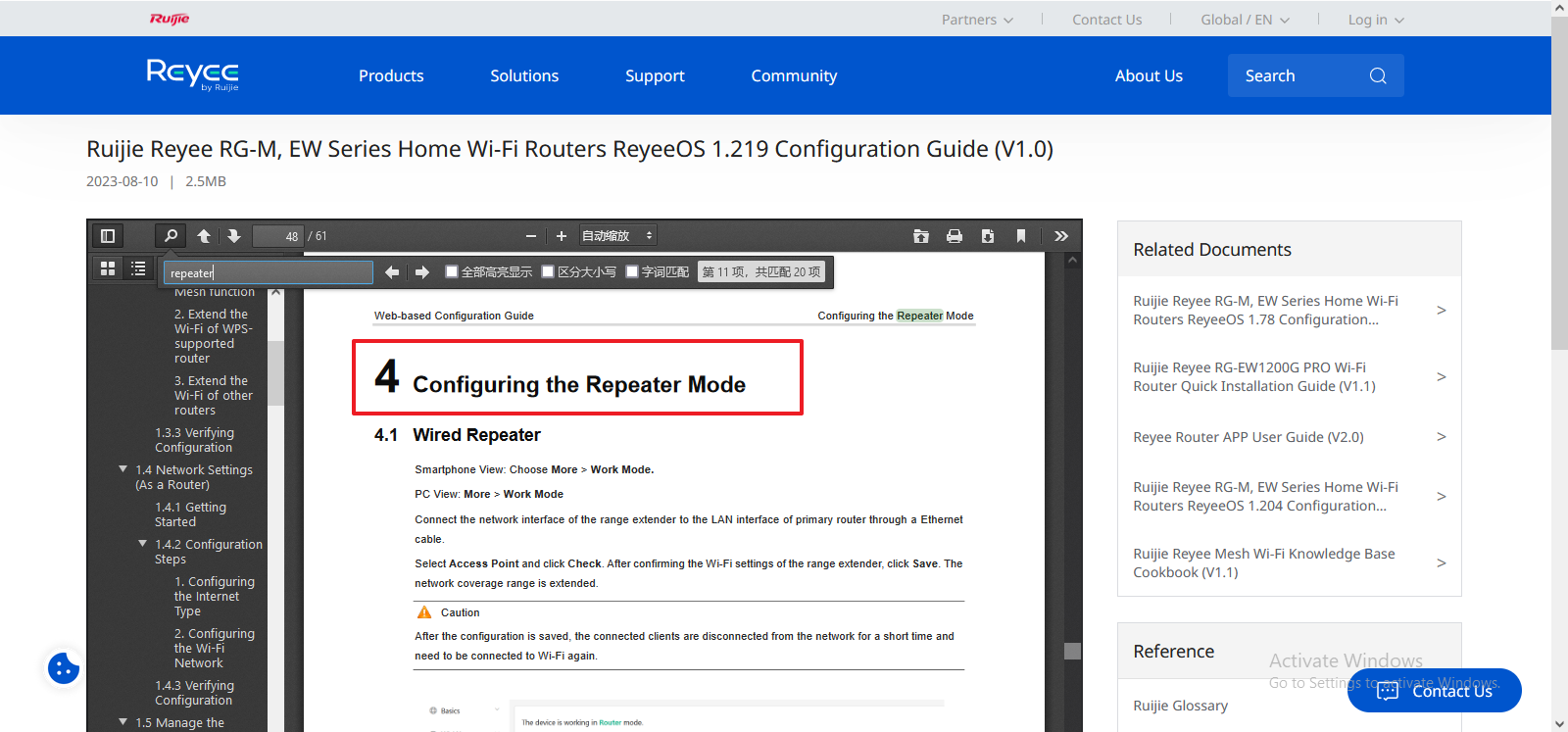Collapse 1.4 Network Settings outline item
1568x732 pixels.
(123, 470)
